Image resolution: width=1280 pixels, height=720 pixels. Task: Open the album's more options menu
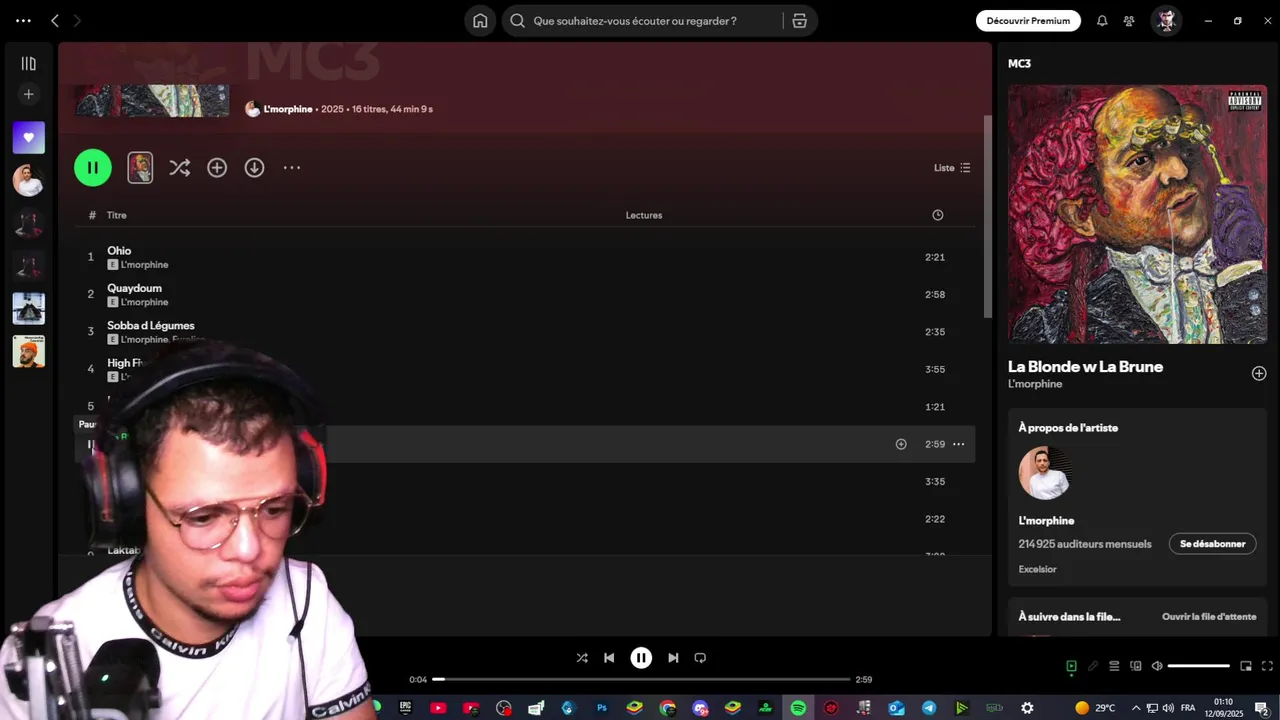click(x=292, y=168)
